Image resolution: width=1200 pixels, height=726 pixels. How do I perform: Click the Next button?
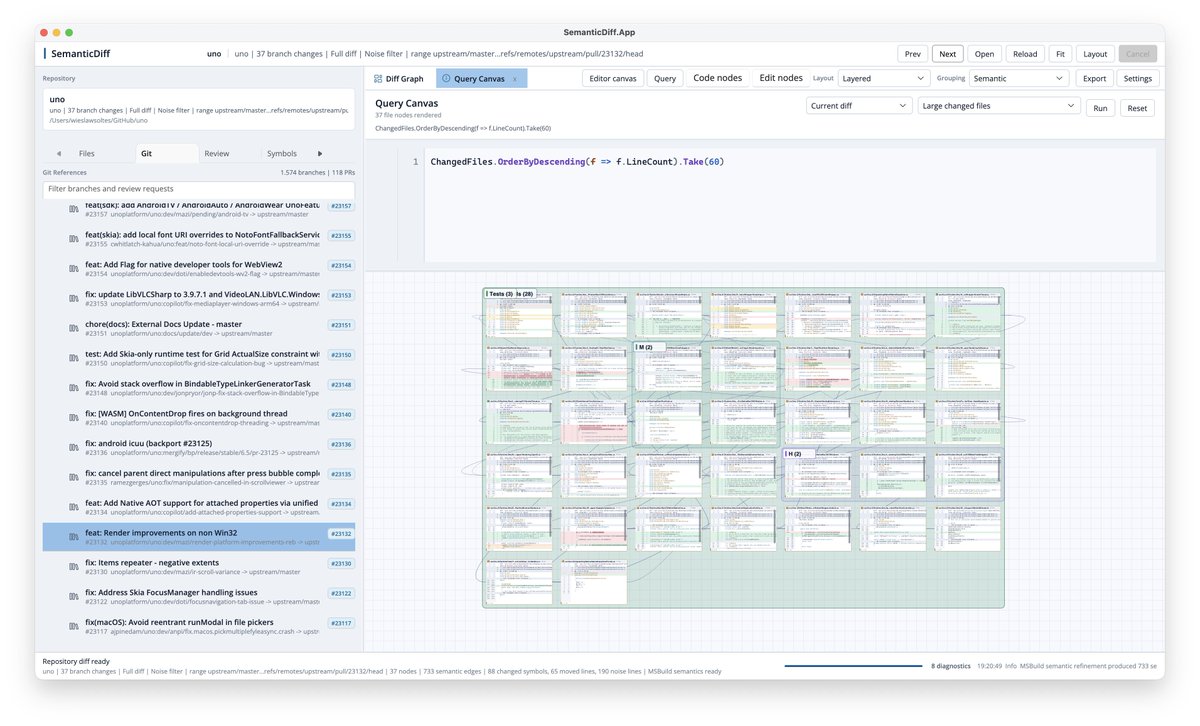(x=948, y=54)
